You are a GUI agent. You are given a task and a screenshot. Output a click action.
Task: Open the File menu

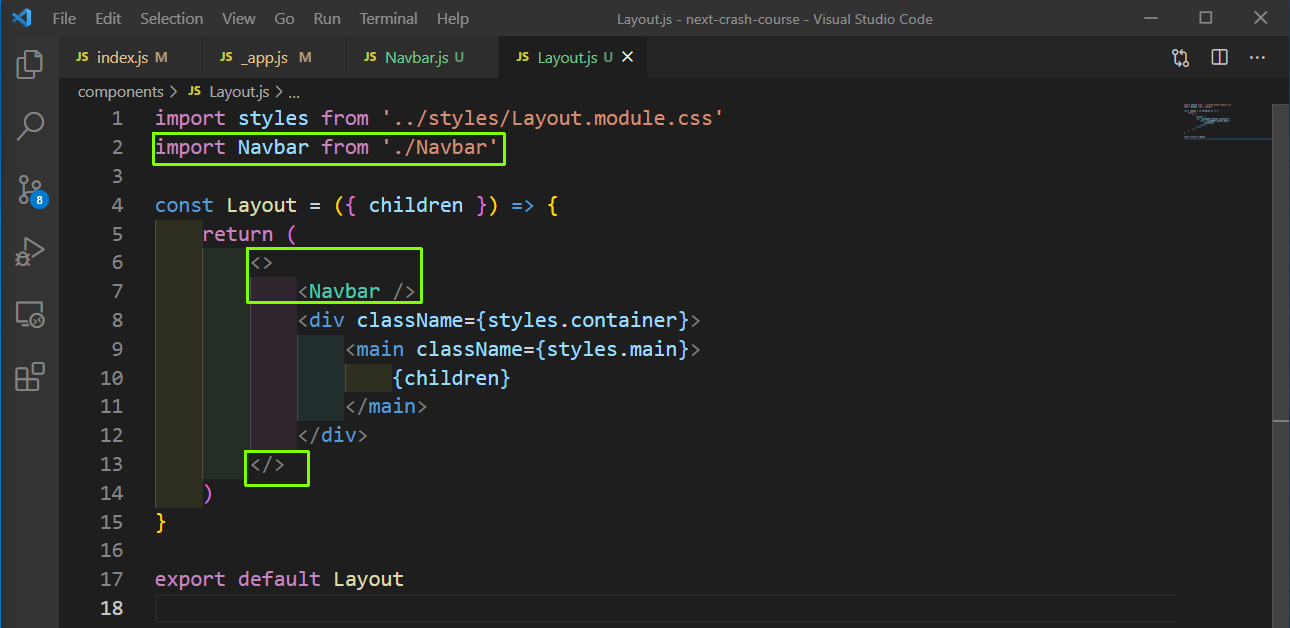63,19
